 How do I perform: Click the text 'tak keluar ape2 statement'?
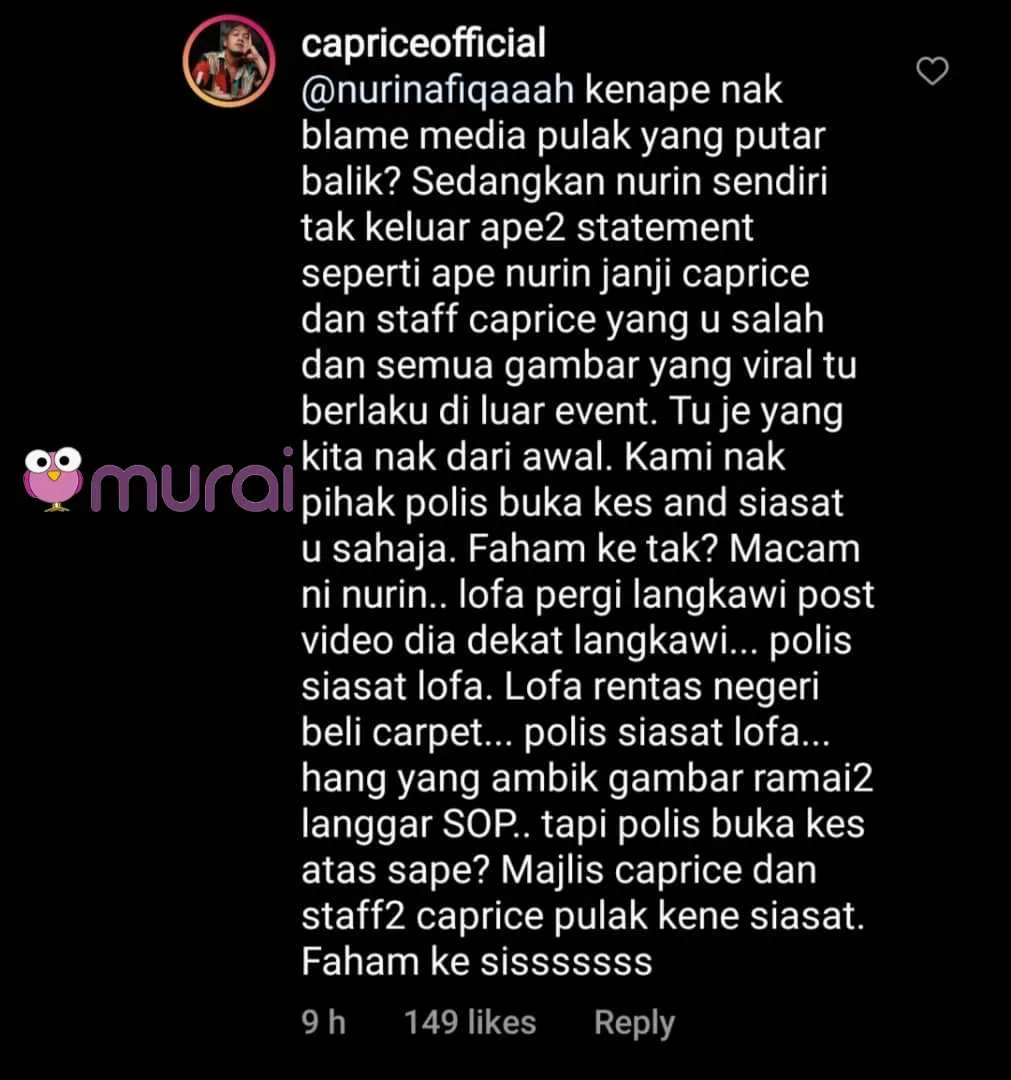tap(528, 228)
